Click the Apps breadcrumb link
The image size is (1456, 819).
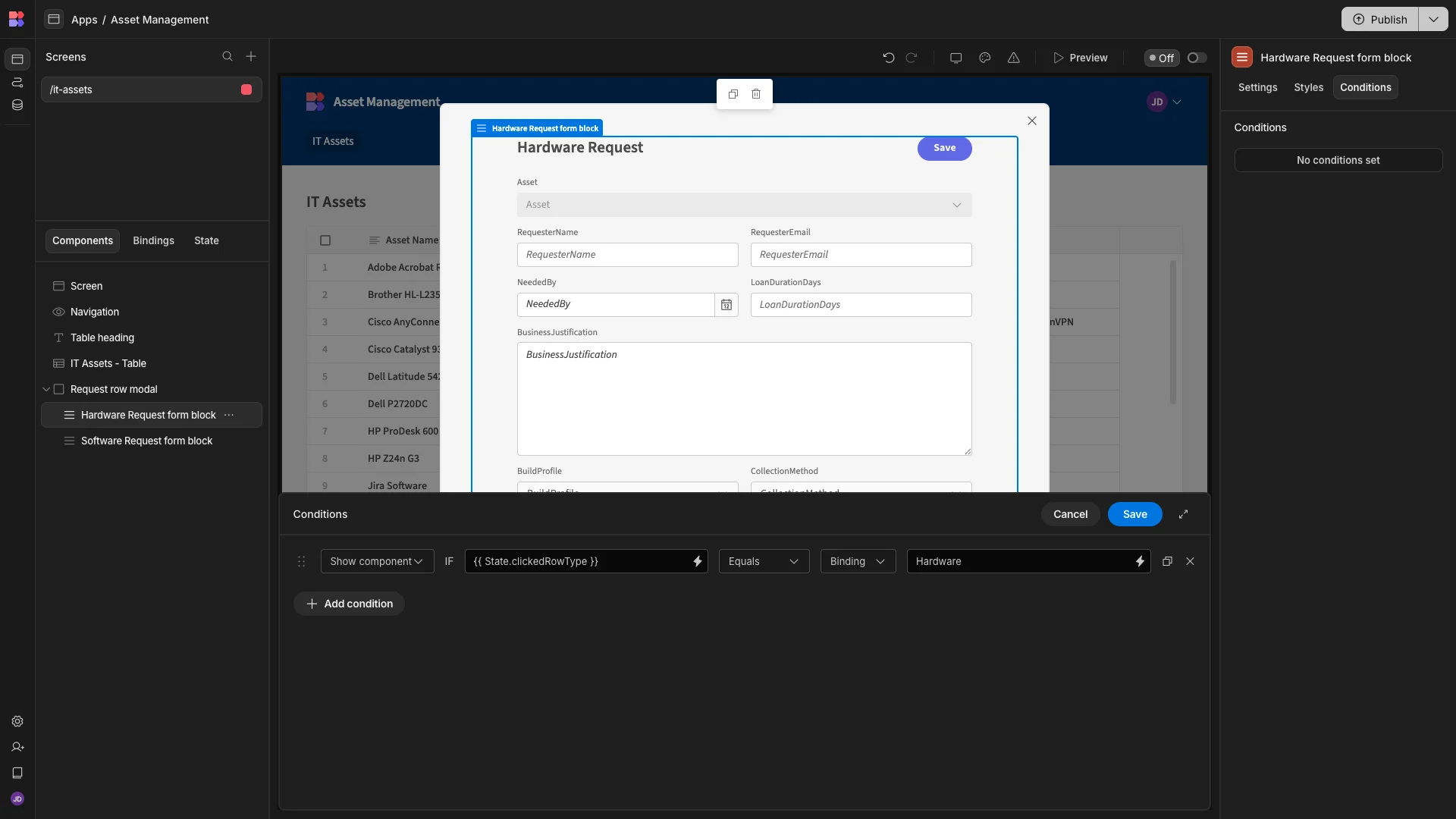point(84,19)
